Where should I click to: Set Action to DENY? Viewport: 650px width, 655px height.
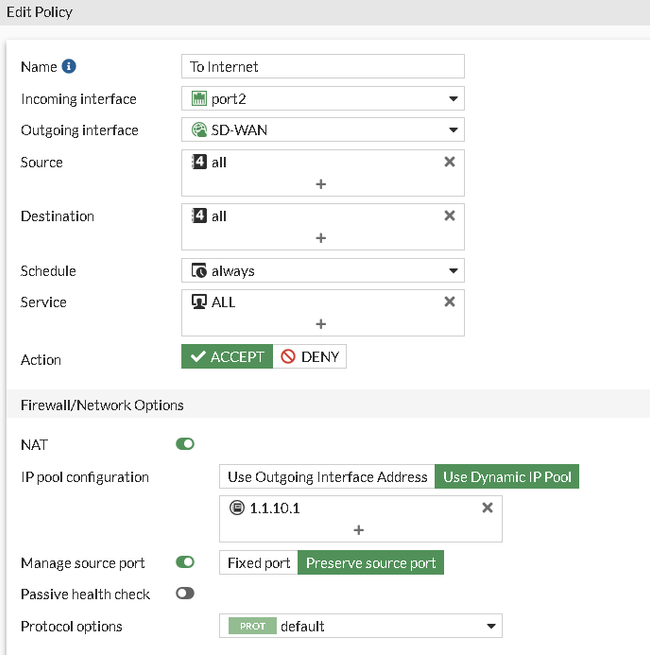tap(310, 357)
